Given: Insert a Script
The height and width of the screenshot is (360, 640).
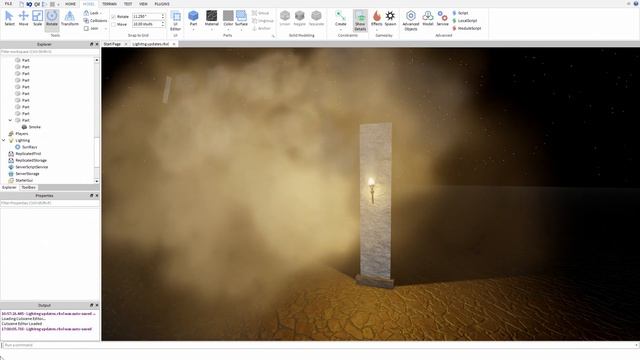Looking at the screenshot, I should click(x=460, y=13).
